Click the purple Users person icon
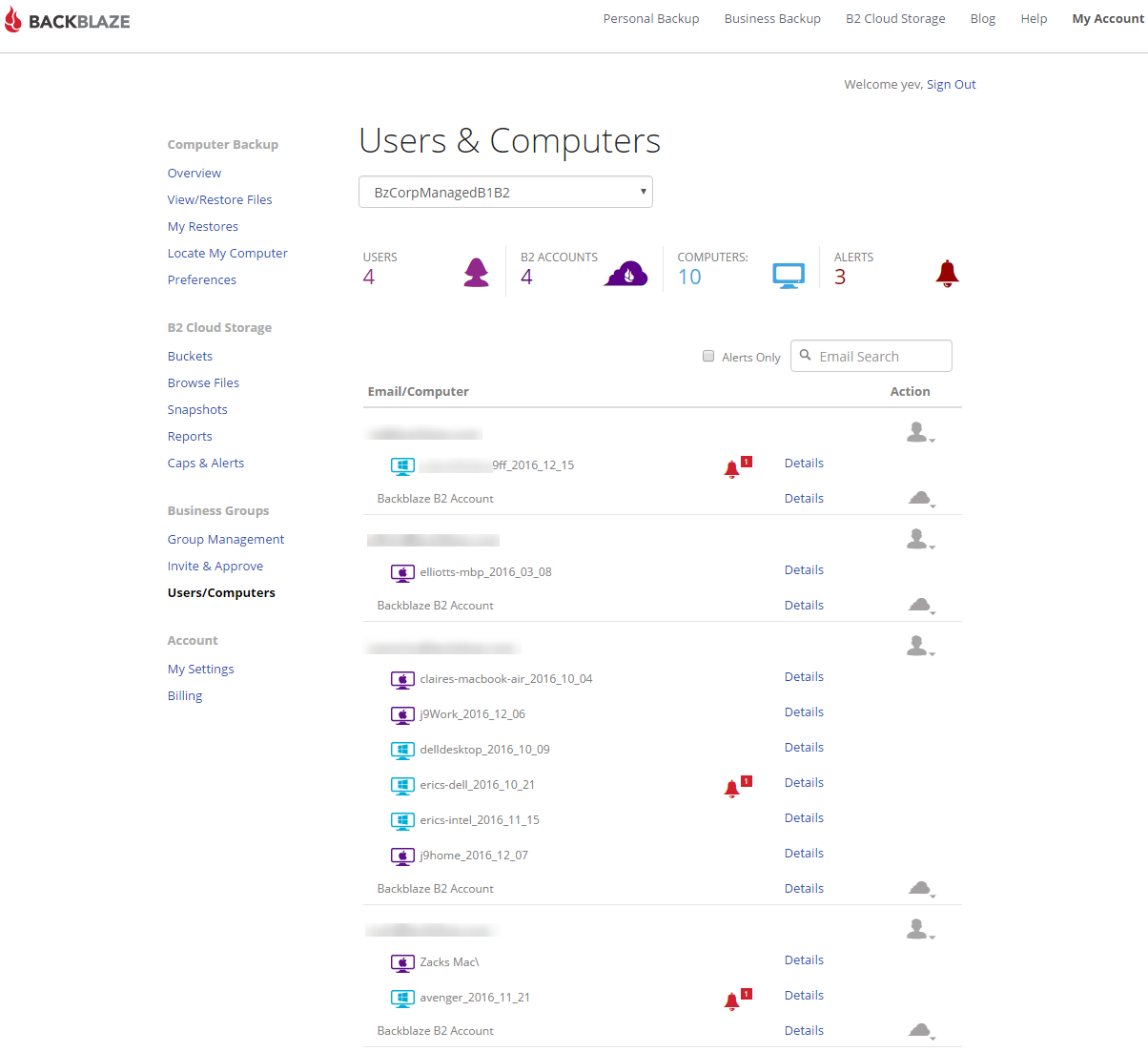Screen dimensions: 1148x1052 click(x=477, y=272)
